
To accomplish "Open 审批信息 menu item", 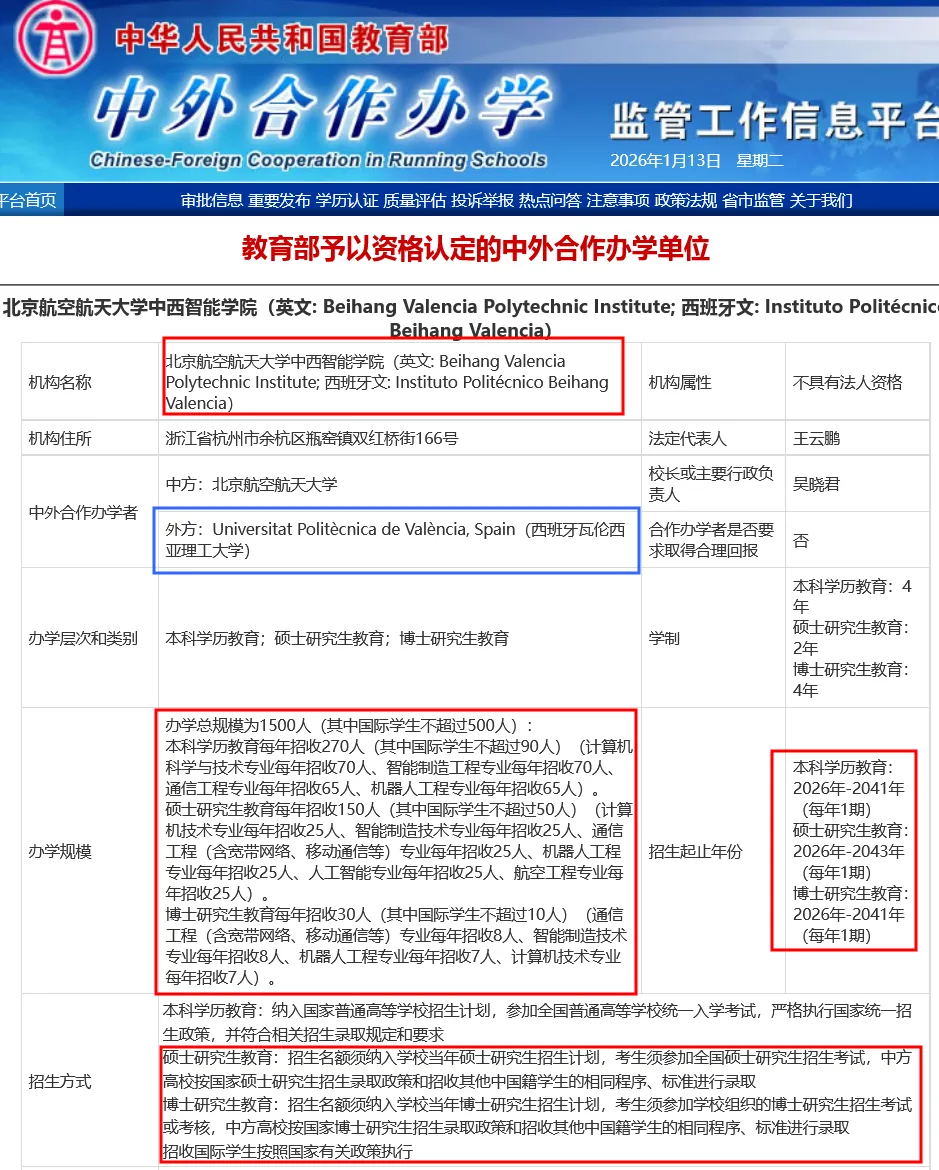I will [x=212, y=200].
